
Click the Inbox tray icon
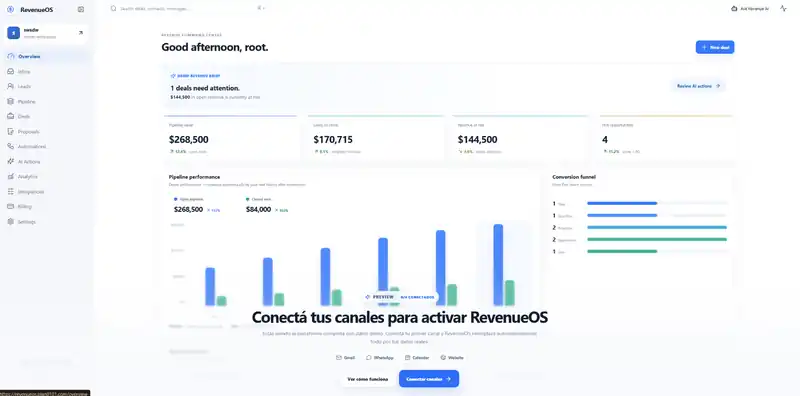[11, 71]
